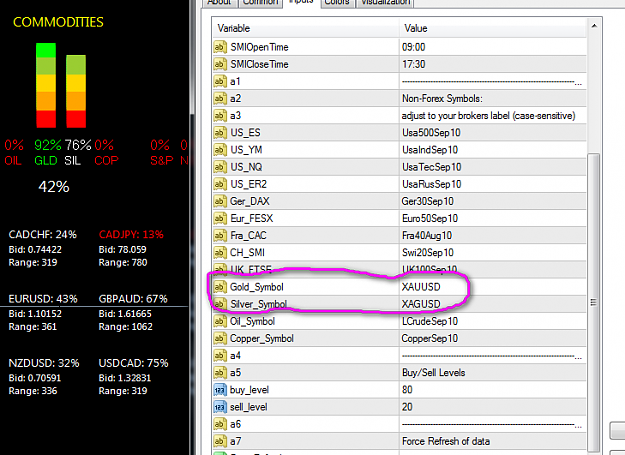Select the XAUUSD value of Gold_Symbol

click(421, 287)
